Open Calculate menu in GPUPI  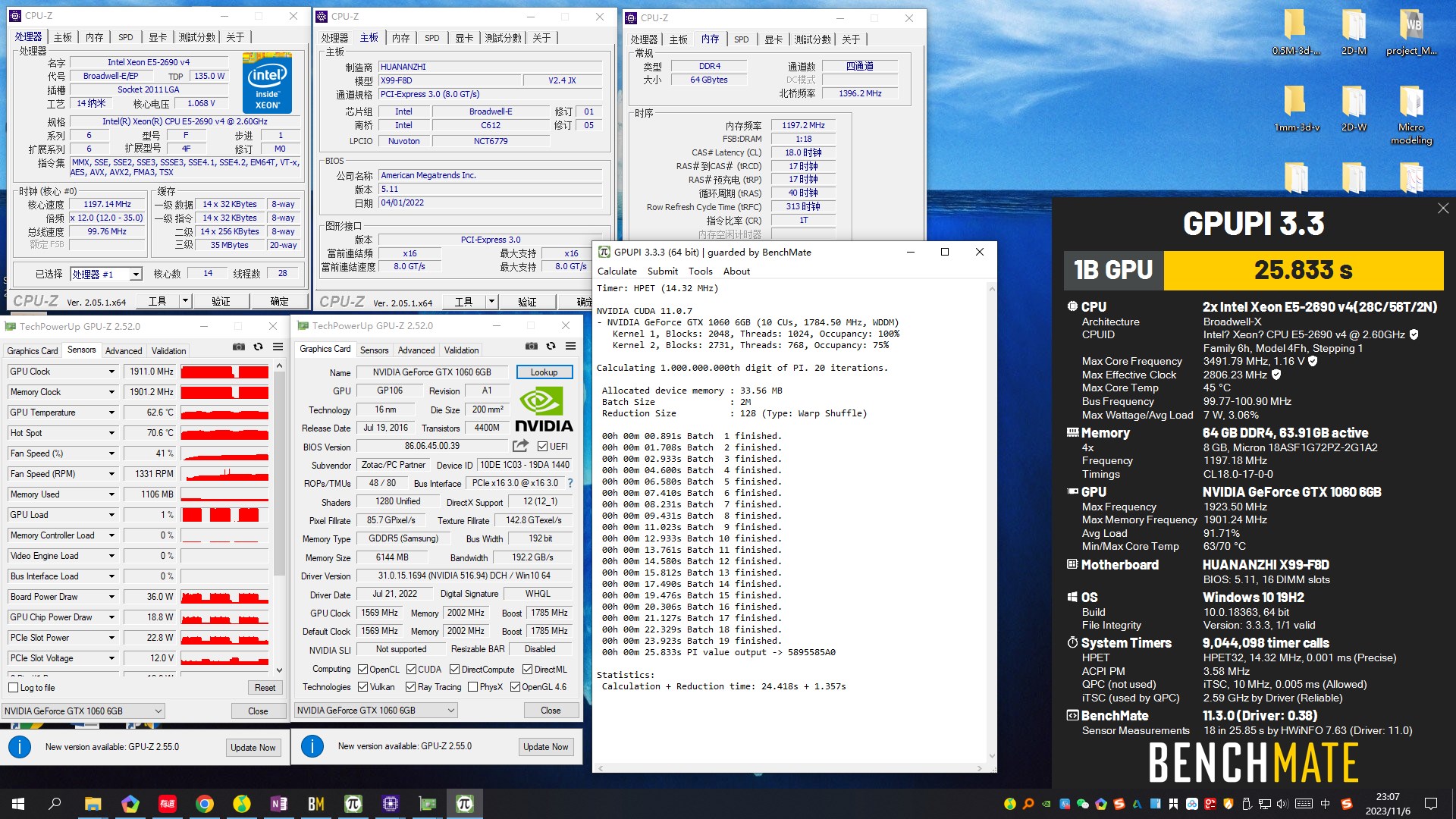[x=617, y=271]
